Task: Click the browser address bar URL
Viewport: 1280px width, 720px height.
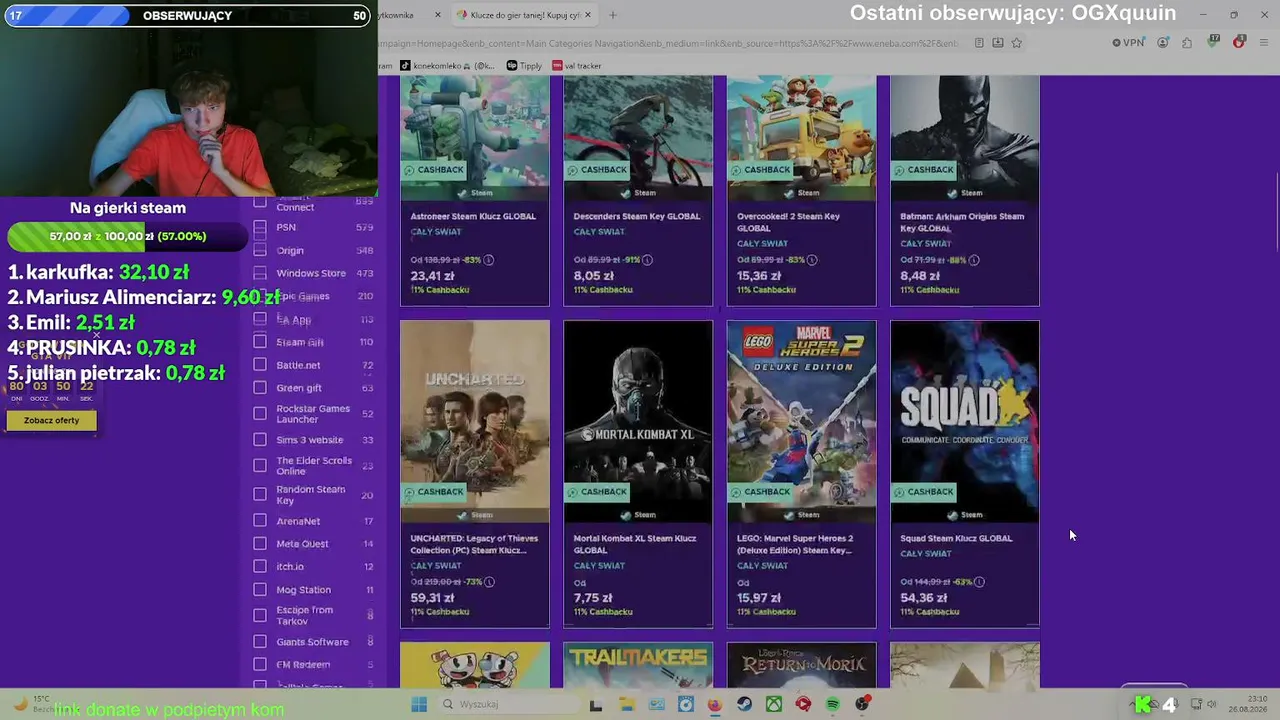Action: pos(668,43)
